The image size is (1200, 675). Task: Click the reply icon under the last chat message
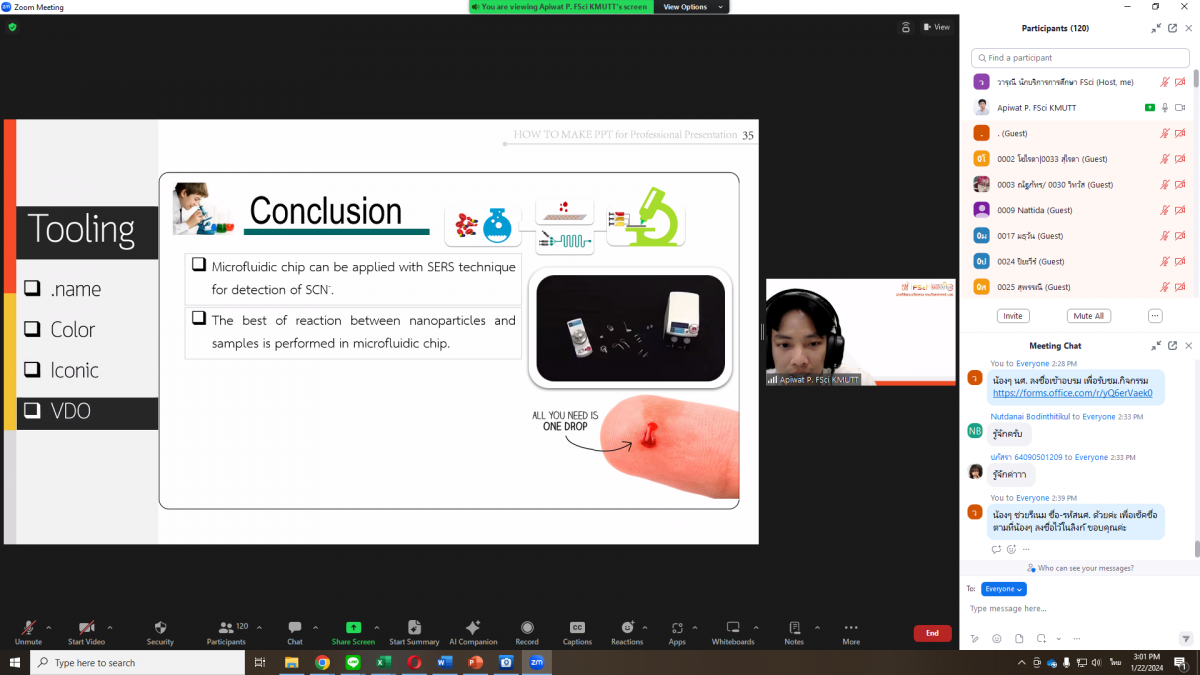pos(996,549)
